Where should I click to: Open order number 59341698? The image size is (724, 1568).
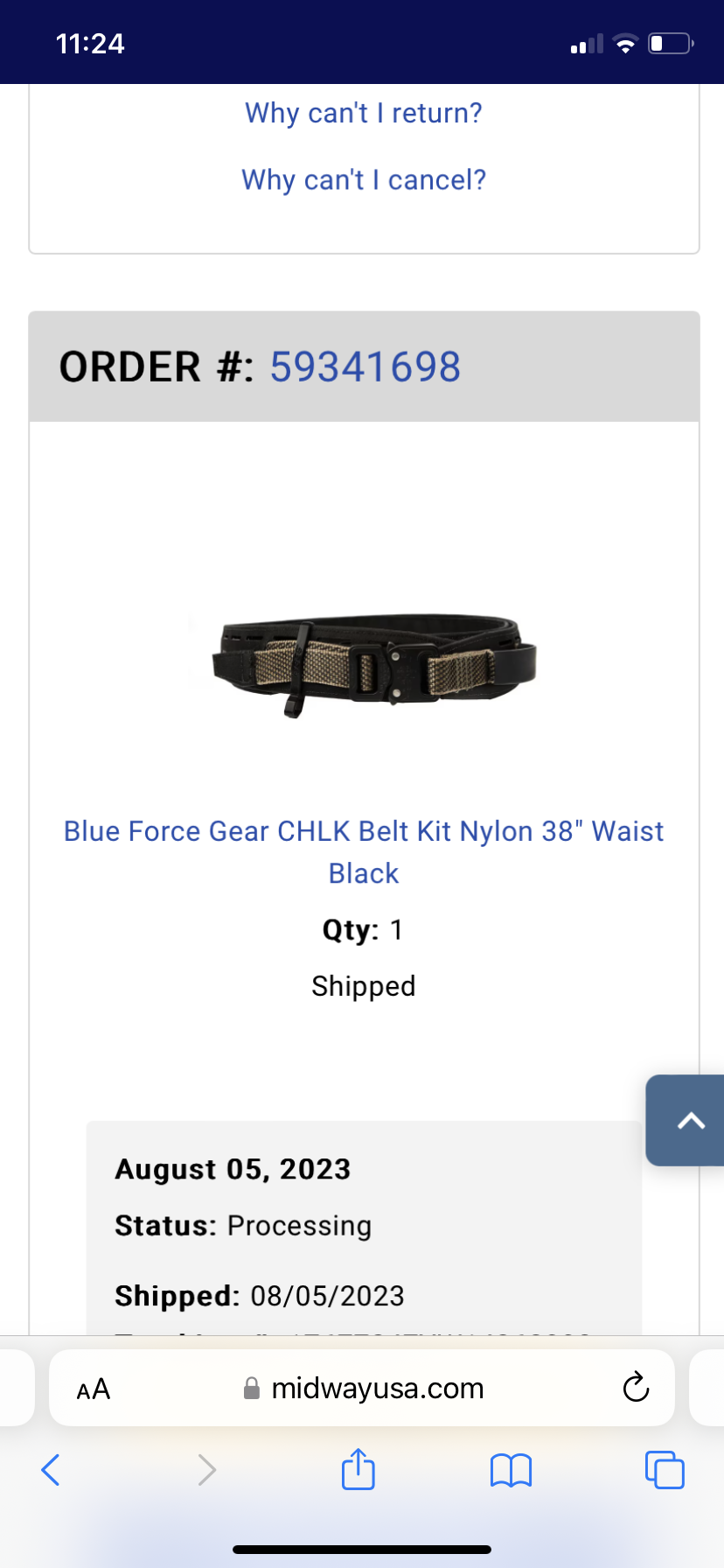click(365, 367)
